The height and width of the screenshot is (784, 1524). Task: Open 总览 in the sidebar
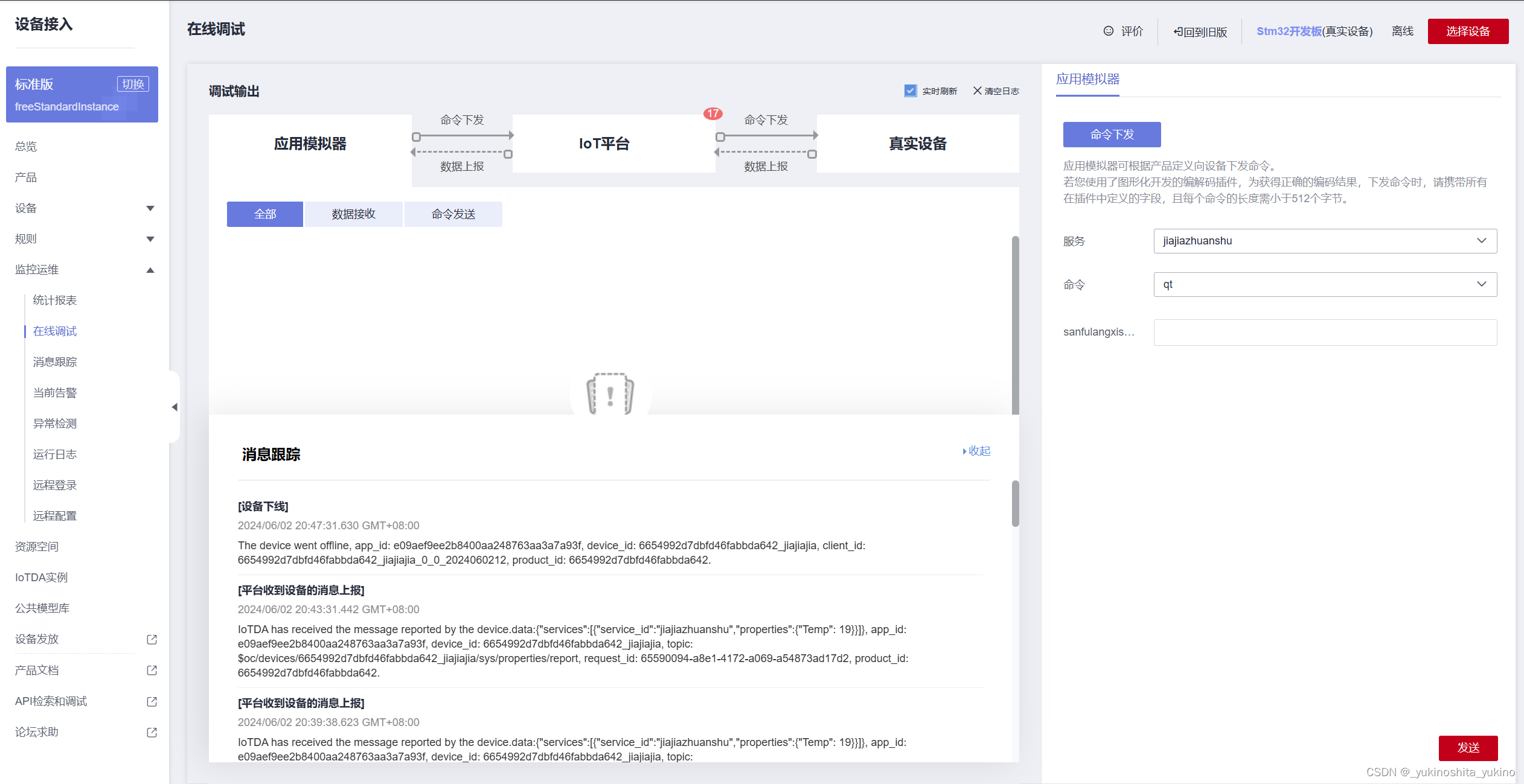26,147
